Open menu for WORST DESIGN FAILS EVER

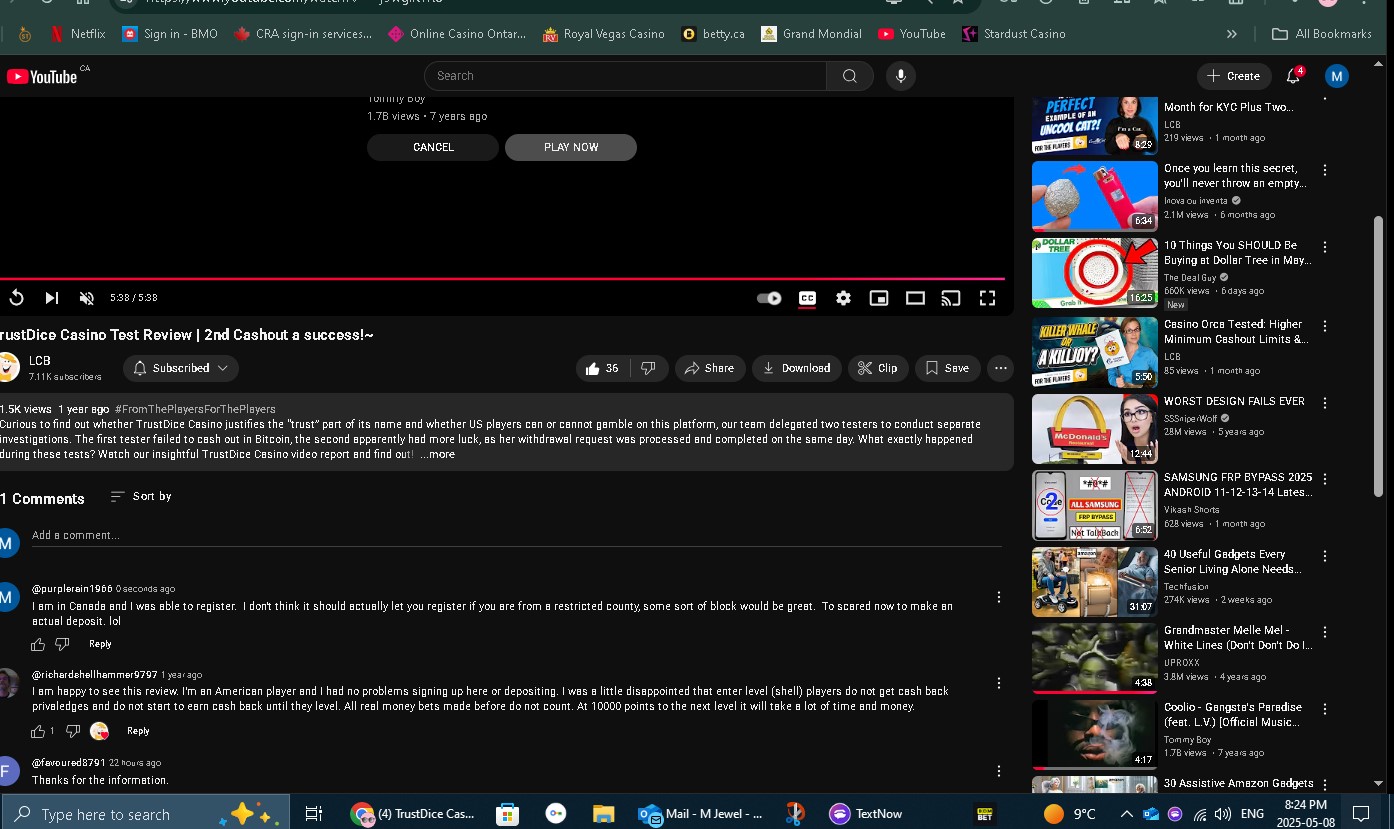click(x=1325, y=403)
